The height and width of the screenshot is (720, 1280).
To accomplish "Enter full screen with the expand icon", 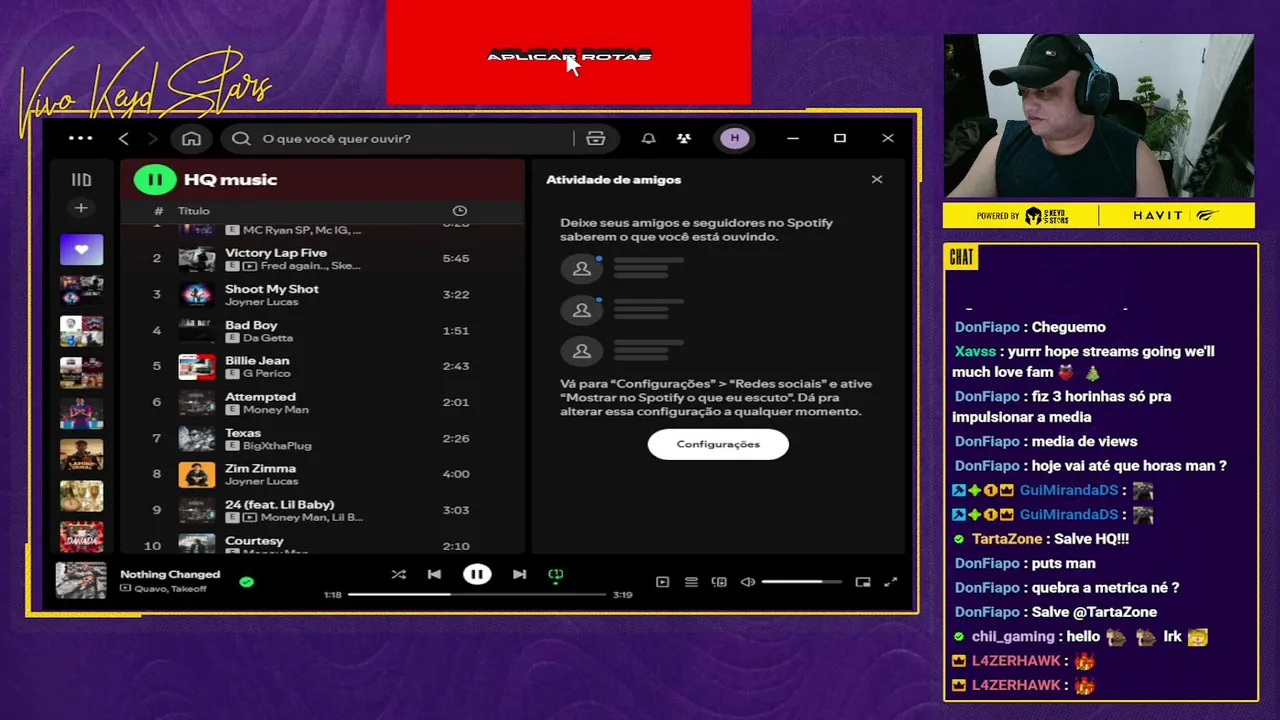I will pos(891,582).
